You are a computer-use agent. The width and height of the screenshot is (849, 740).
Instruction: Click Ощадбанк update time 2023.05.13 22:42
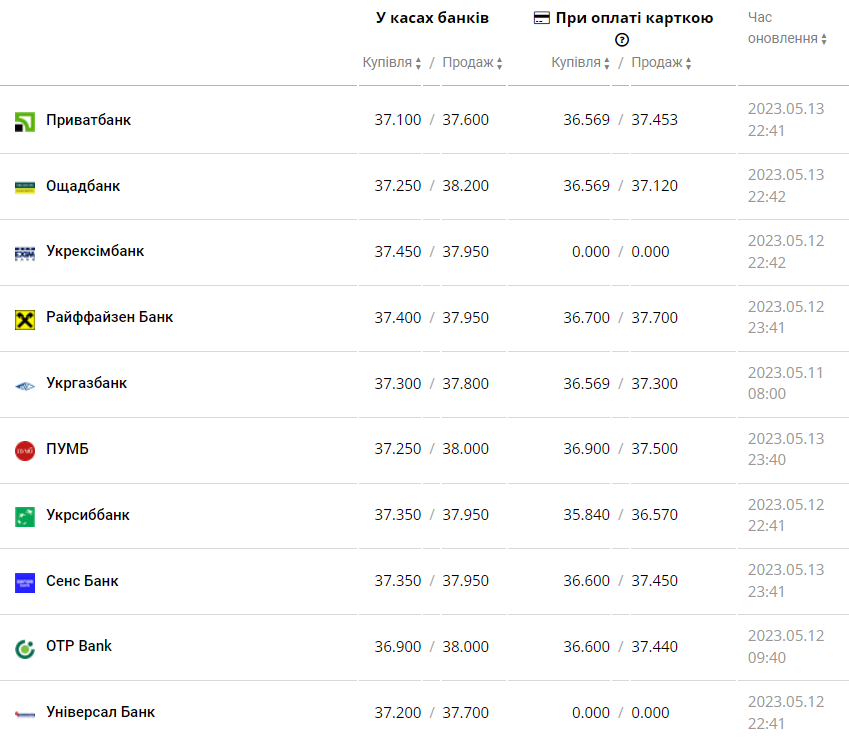(x=786, y=186)
